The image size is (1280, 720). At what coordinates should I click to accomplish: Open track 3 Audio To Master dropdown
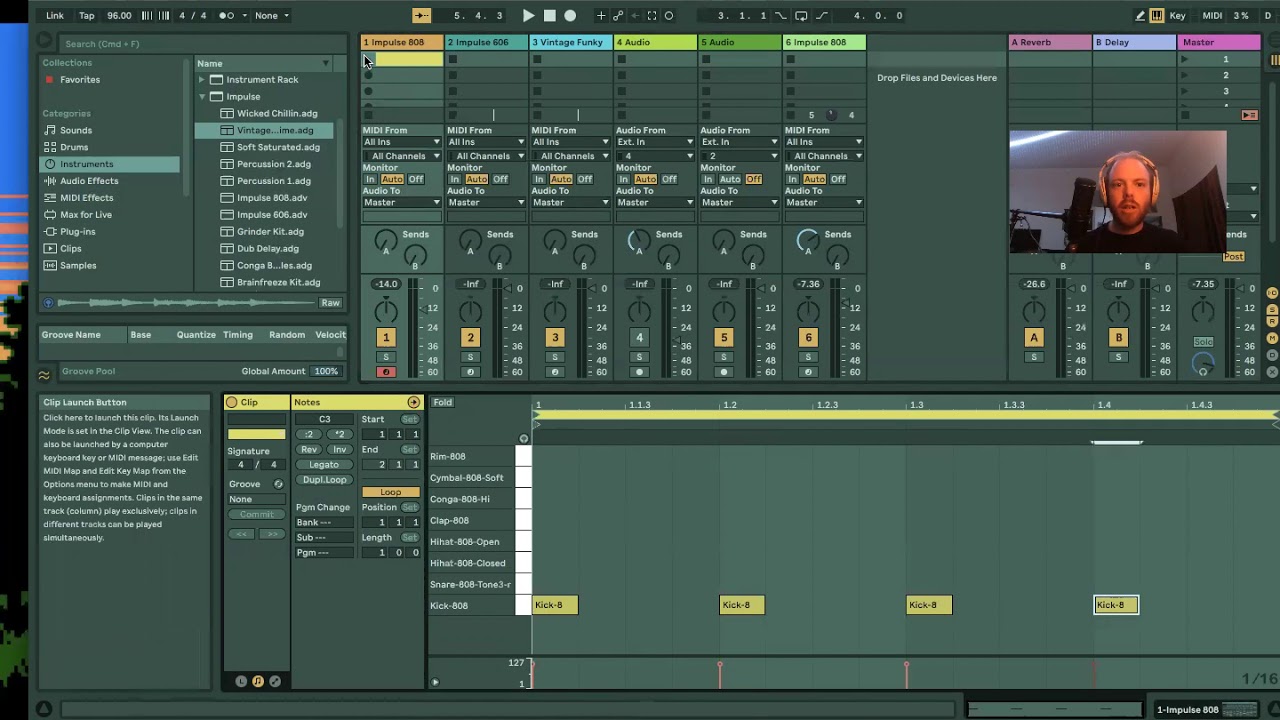pyautogui.click(x=570, y=203)
